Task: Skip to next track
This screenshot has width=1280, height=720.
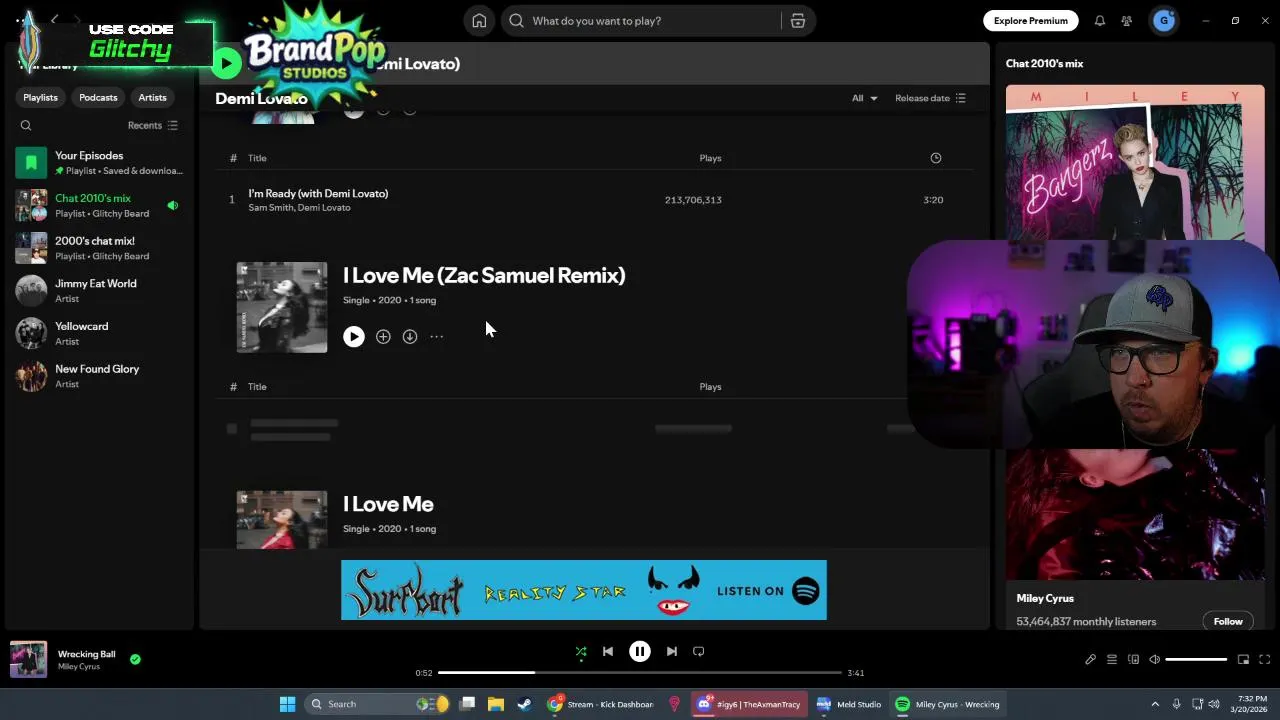Action: (x=672, y=652)
